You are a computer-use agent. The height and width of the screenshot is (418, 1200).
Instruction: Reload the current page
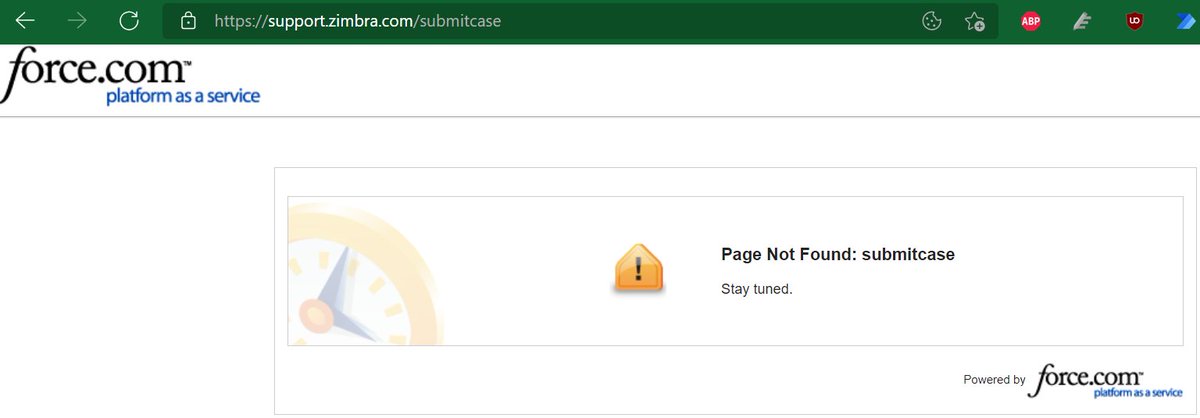[128, 20]
